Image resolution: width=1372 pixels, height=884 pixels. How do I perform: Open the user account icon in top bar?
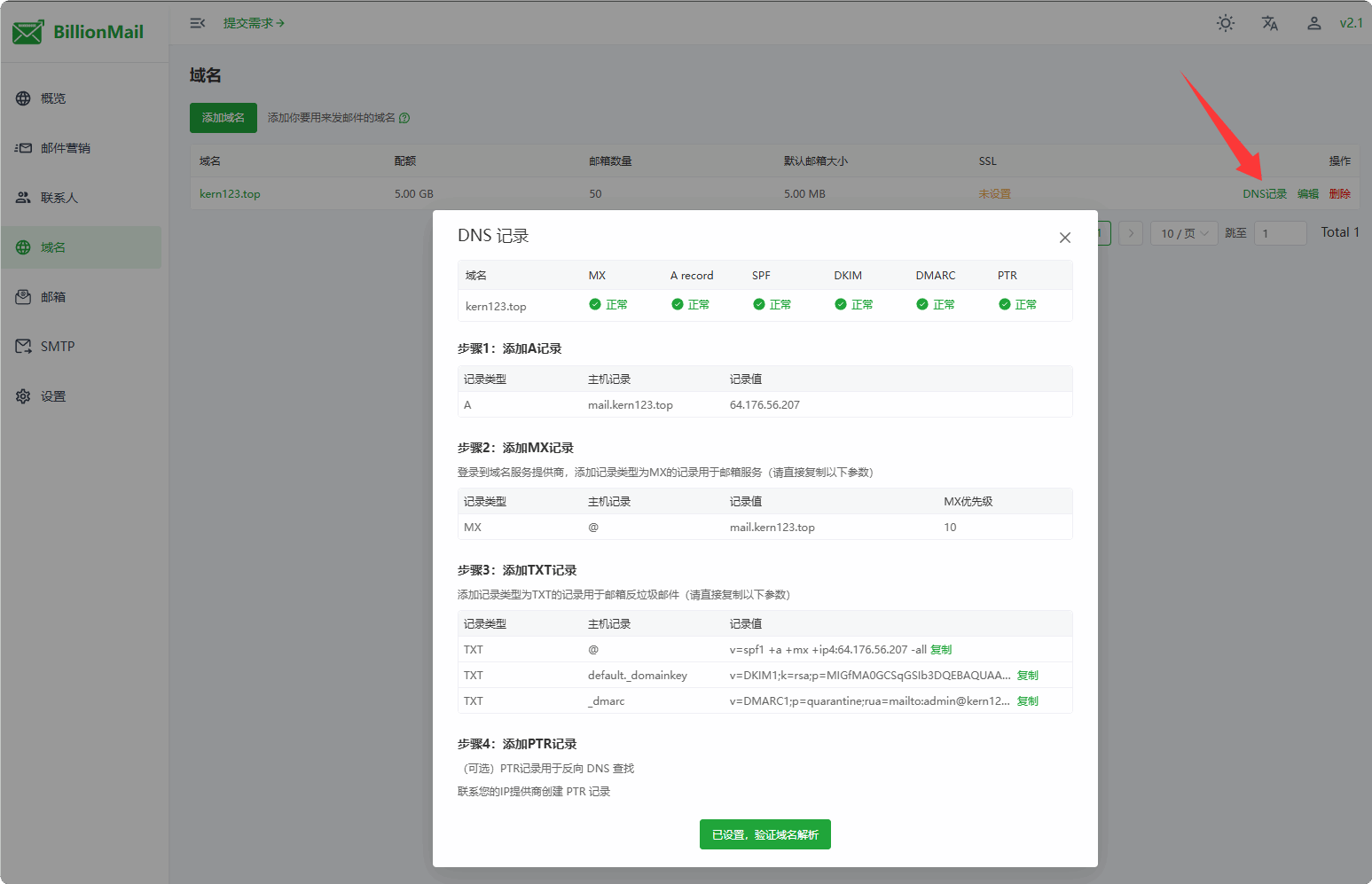pos(1313,23)
